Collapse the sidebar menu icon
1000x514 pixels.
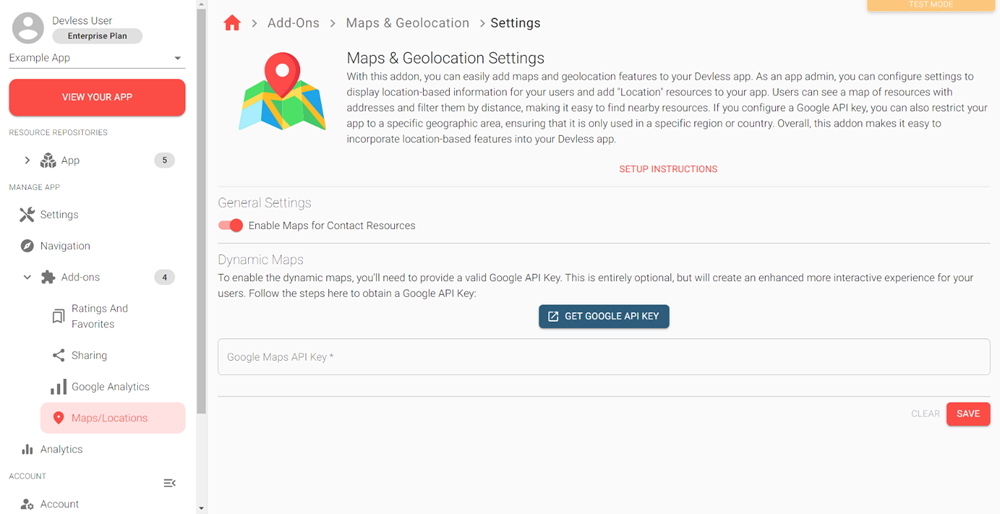click(x=170, y=483)
